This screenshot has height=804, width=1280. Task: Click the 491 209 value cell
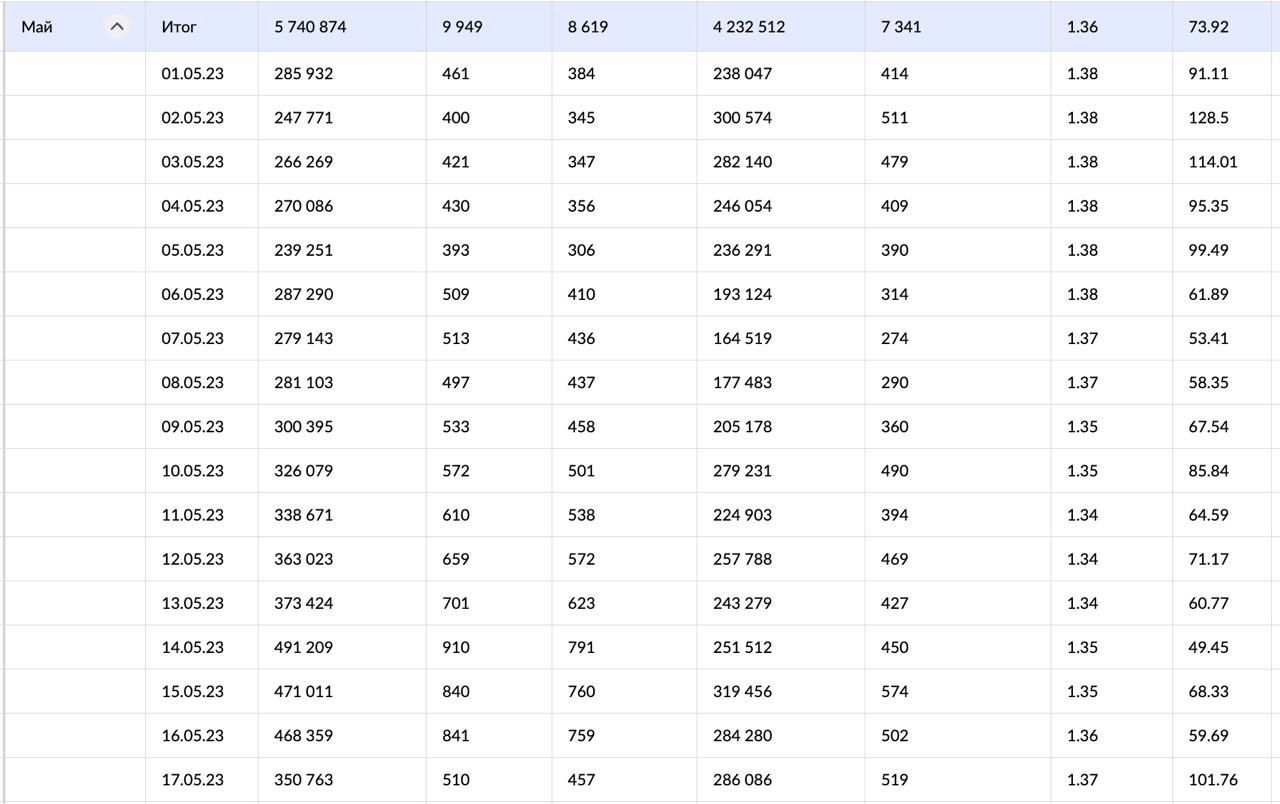coord(304,647)
